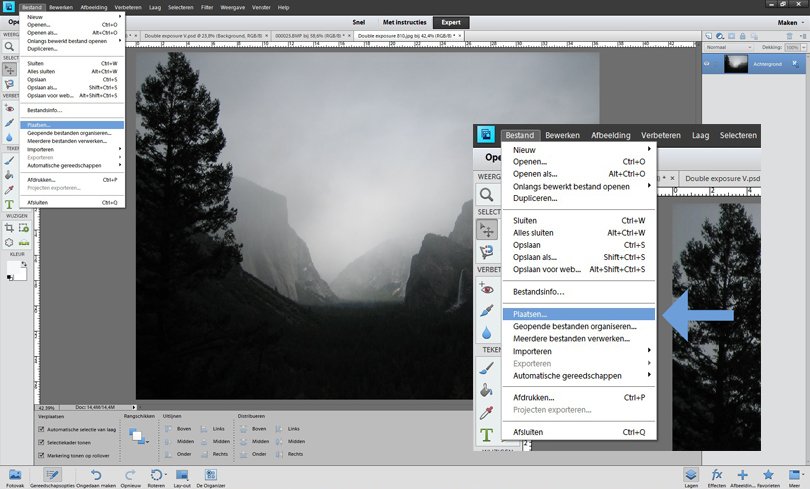This screenshot has width=810, height=489.
Task: Select the Crop tool
Action: click(9, 228)
